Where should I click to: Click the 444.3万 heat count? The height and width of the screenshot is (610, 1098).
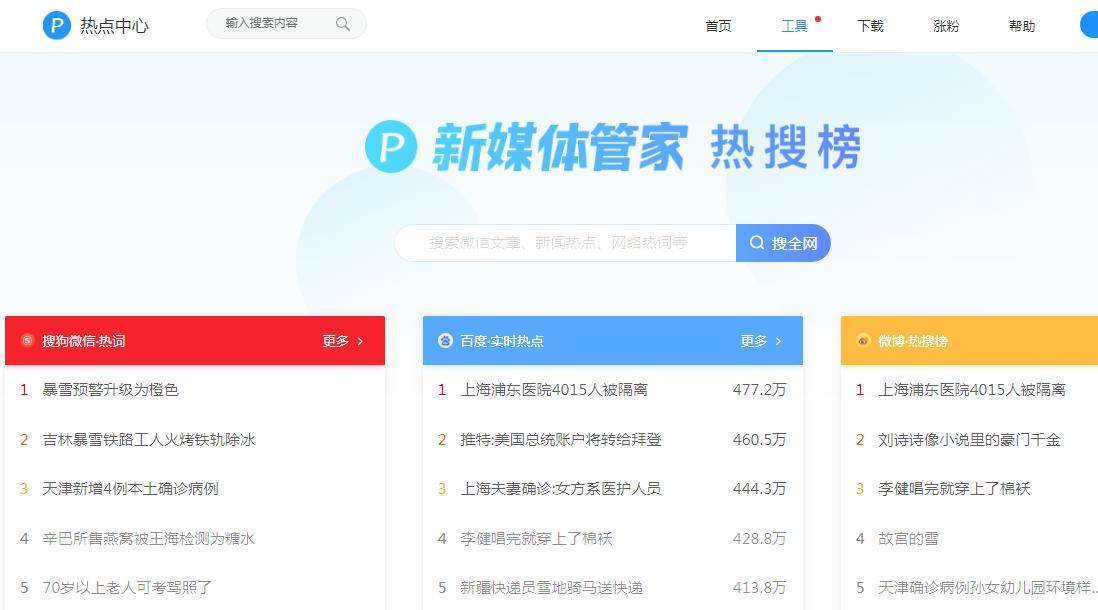tap(759, 488)
